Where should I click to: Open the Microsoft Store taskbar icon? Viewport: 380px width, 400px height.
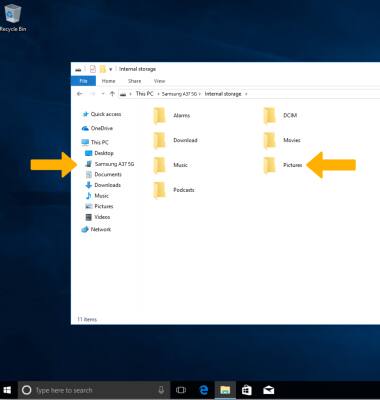point(247,390)
